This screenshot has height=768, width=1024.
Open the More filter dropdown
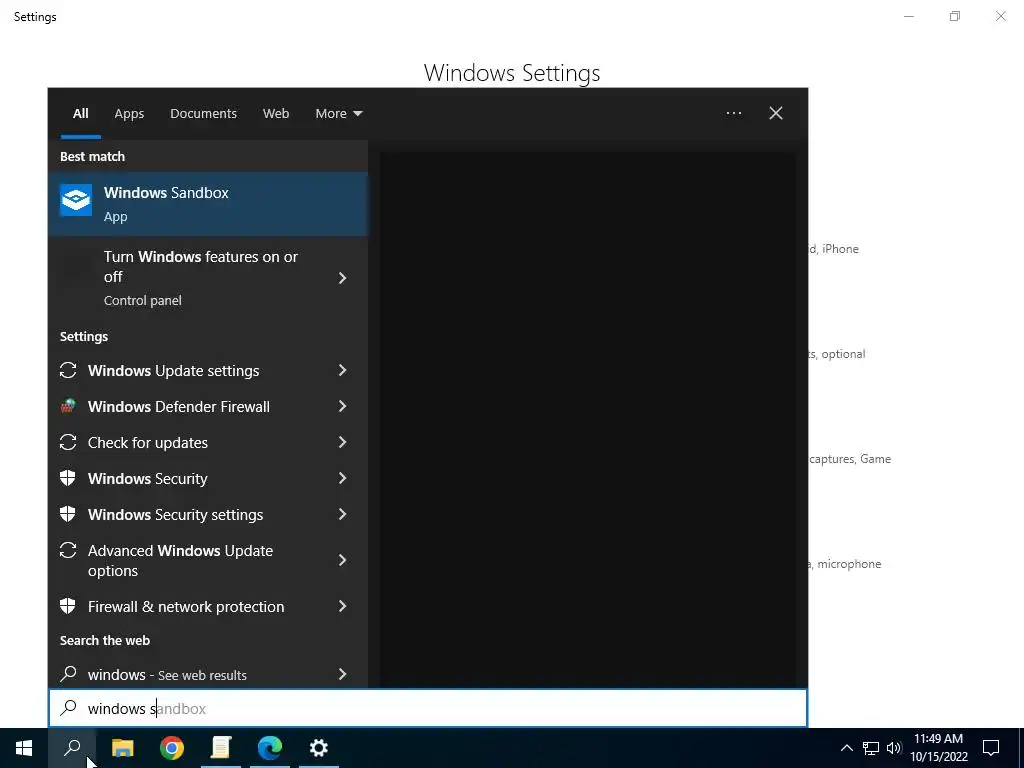338,113
